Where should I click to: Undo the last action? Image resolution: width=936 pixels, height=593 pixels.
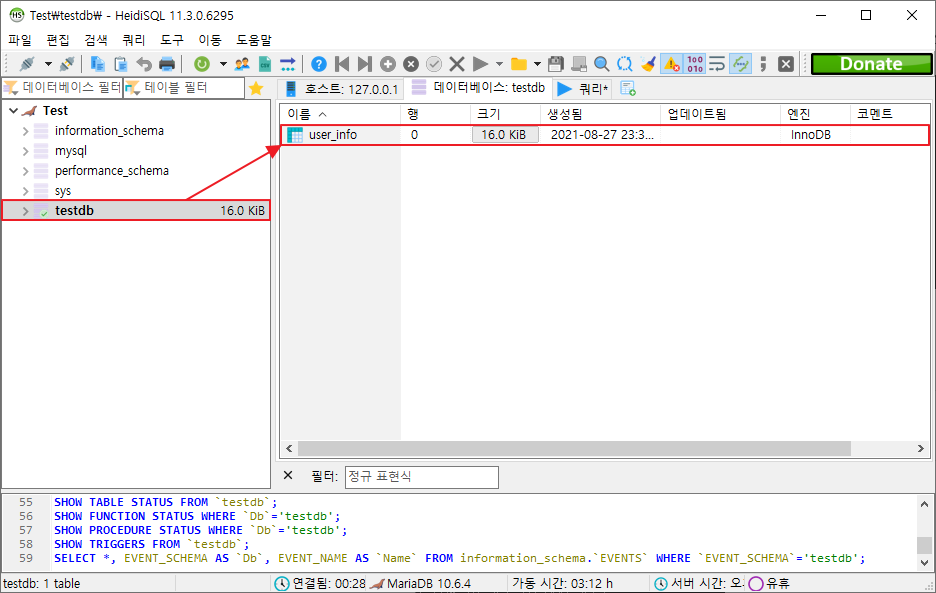click(144, 64)
